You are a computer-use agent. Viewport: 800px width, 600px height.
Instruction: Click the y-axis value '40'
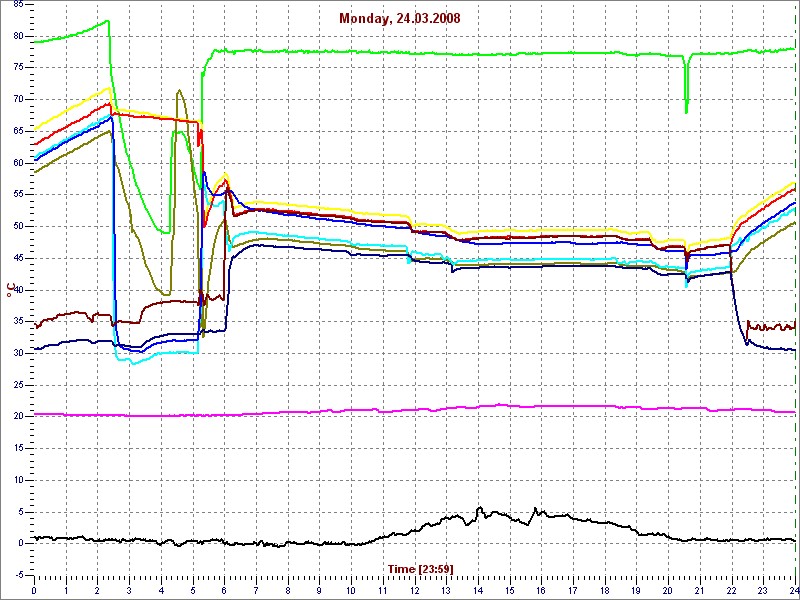[x=18, y=290]
